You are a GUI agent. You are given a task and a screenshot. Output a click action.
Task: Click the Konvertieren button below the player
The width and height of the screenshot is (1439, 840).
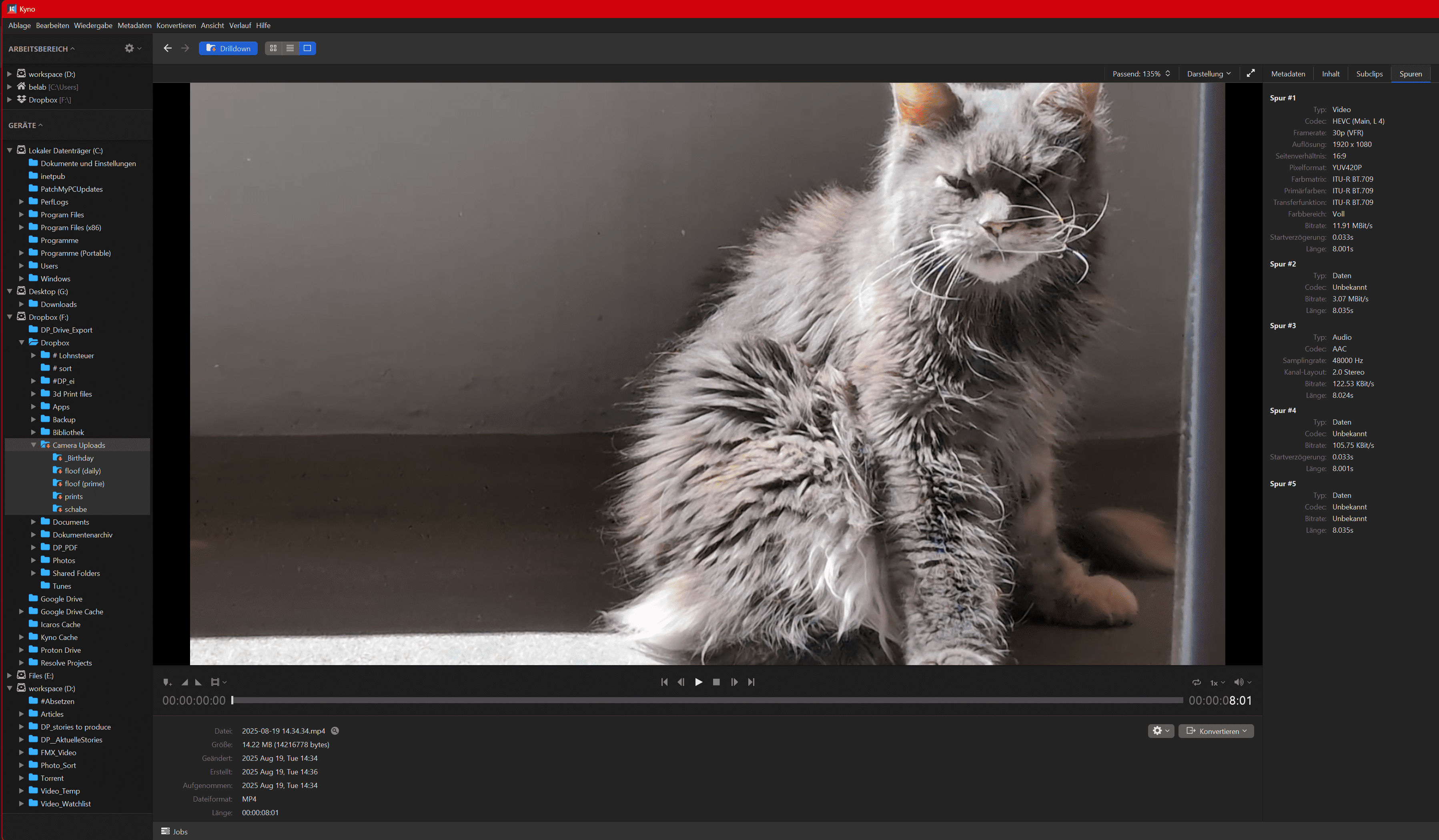tap(1216, 731)
